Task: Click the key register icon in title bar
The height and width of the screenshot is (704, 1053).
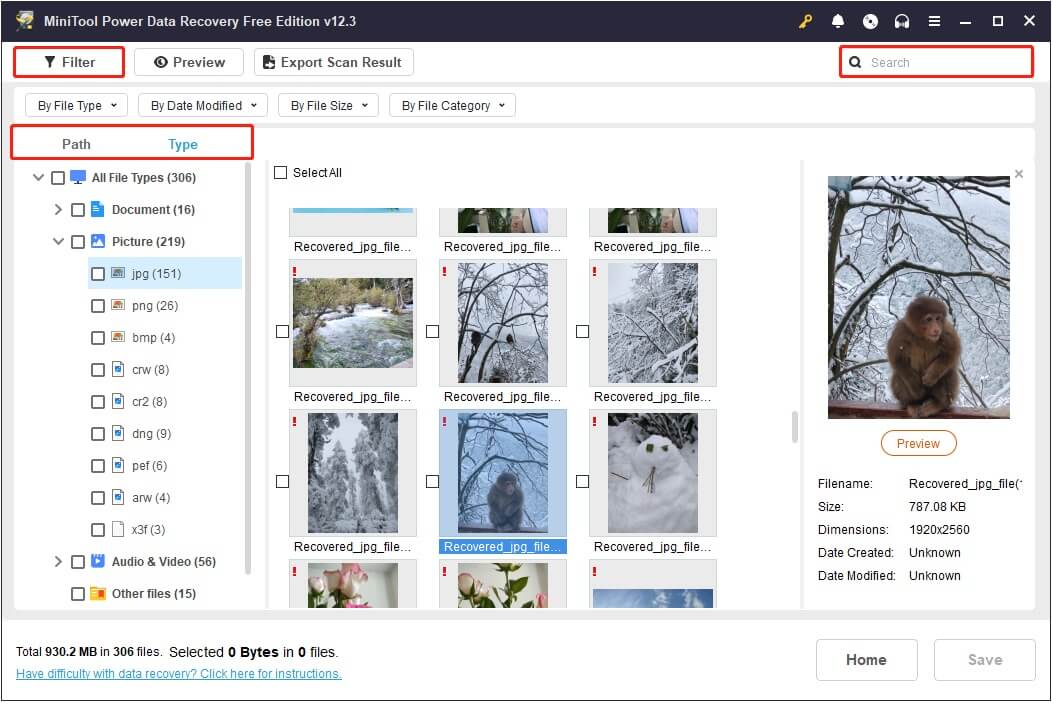Action: (x=805, y=21)
